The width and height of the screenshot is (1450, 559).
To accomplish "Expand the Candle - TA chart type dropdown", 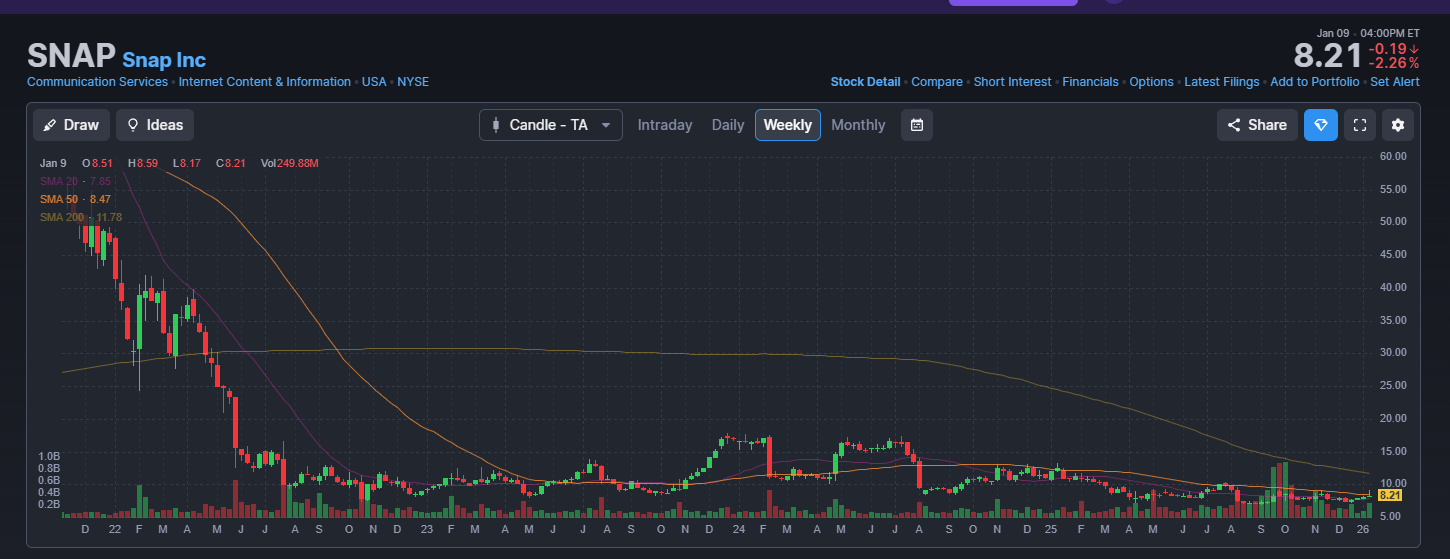I will pos(551,125).
